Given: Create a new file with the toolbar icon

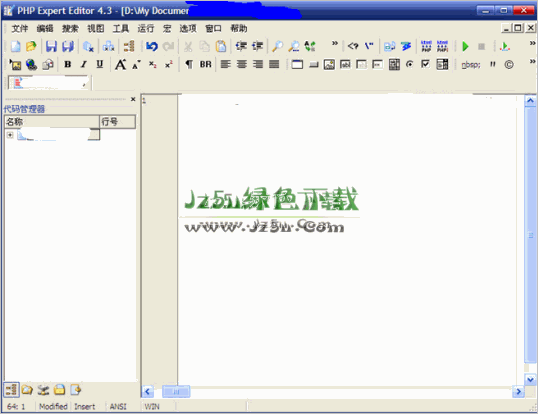Looking at the screenshot, I should (x=16, y=46).
